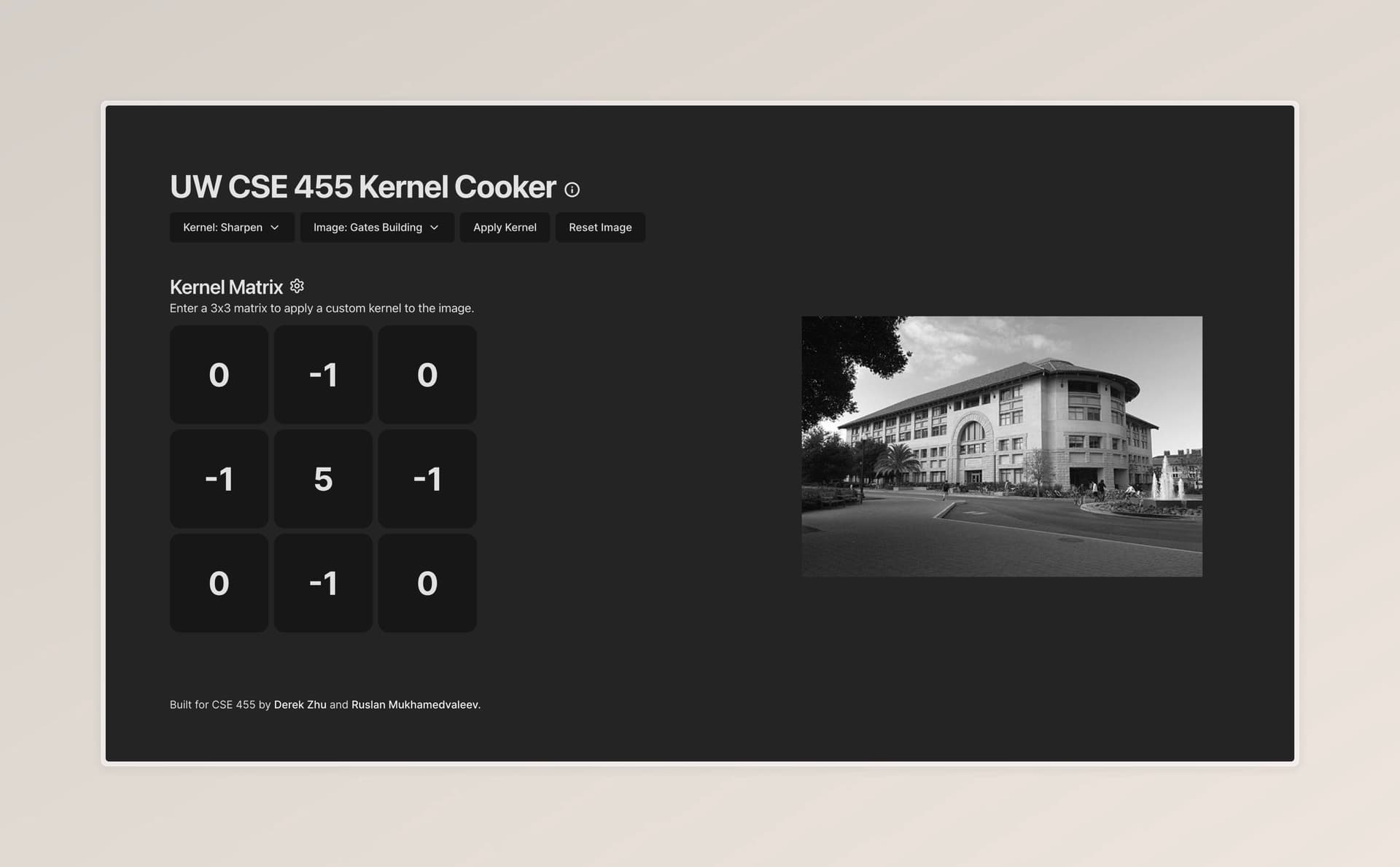Image resolution: width=1400 pixels, height=867 pixels.
Task: Click the middle-left cell value -1
Action: click(219, 479)
